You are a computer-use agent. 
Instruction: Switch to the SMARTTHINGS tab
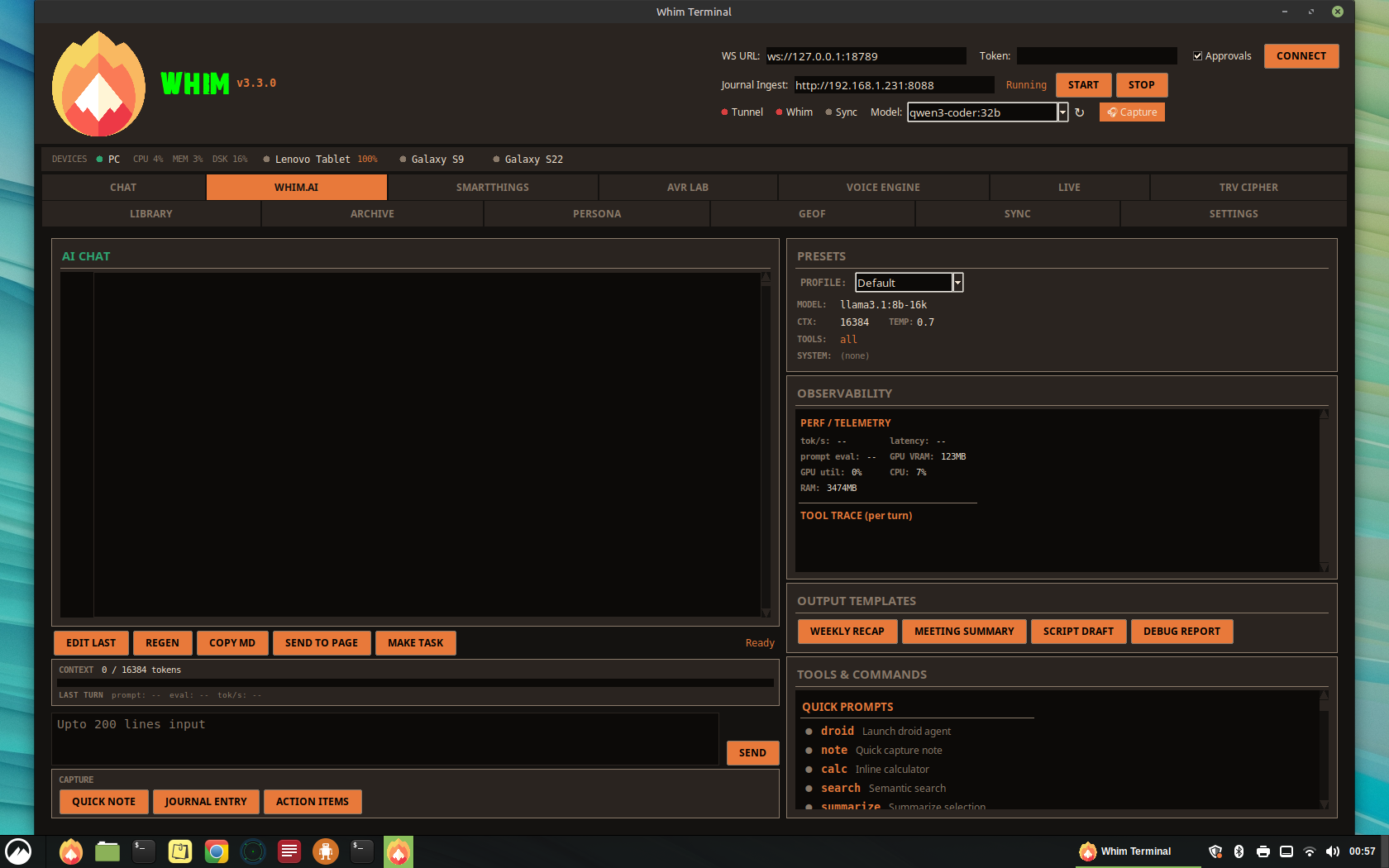492,187
